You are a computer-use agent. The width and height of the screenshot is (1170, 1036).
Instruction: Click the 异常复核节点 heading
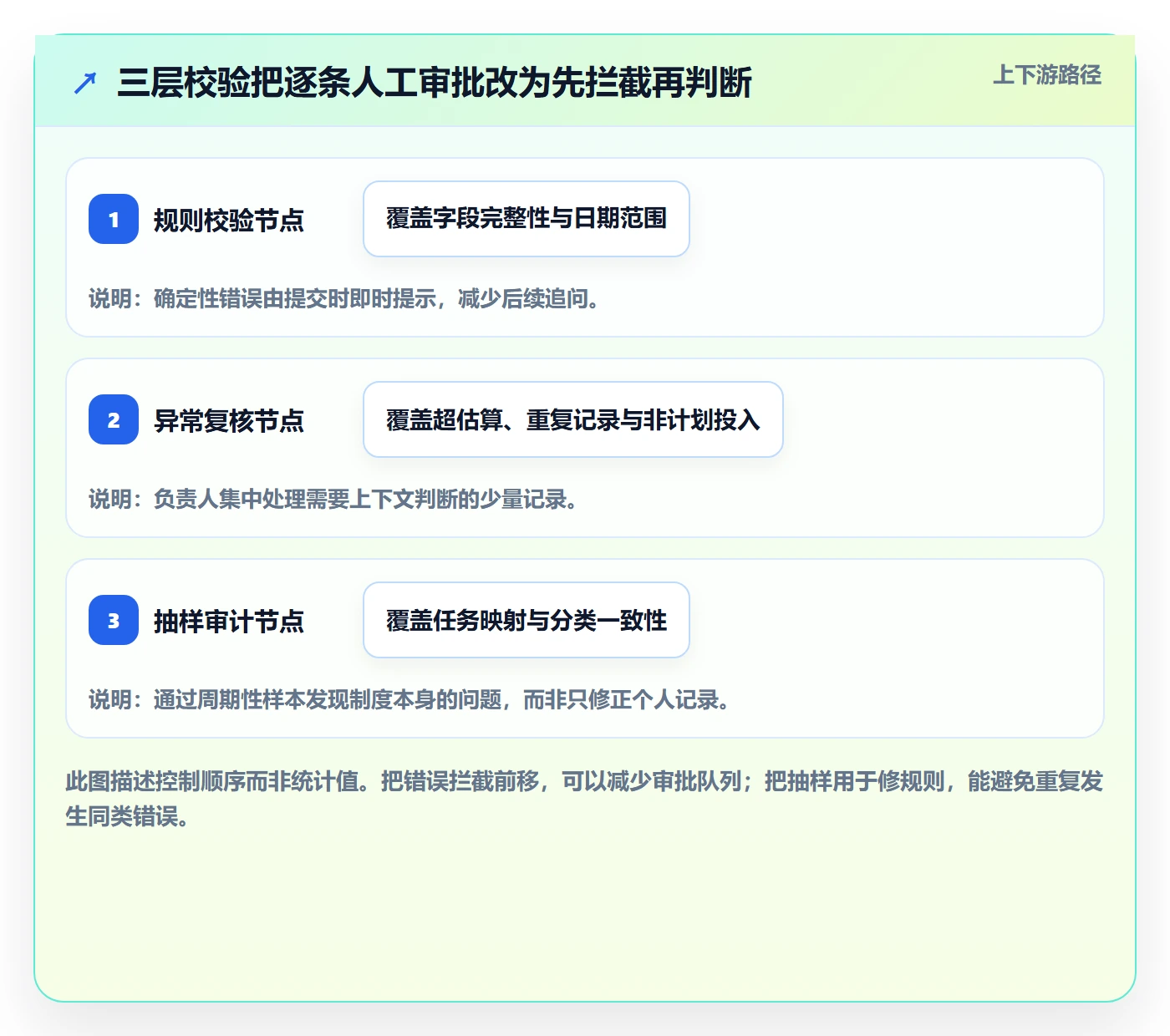point(229,420)
